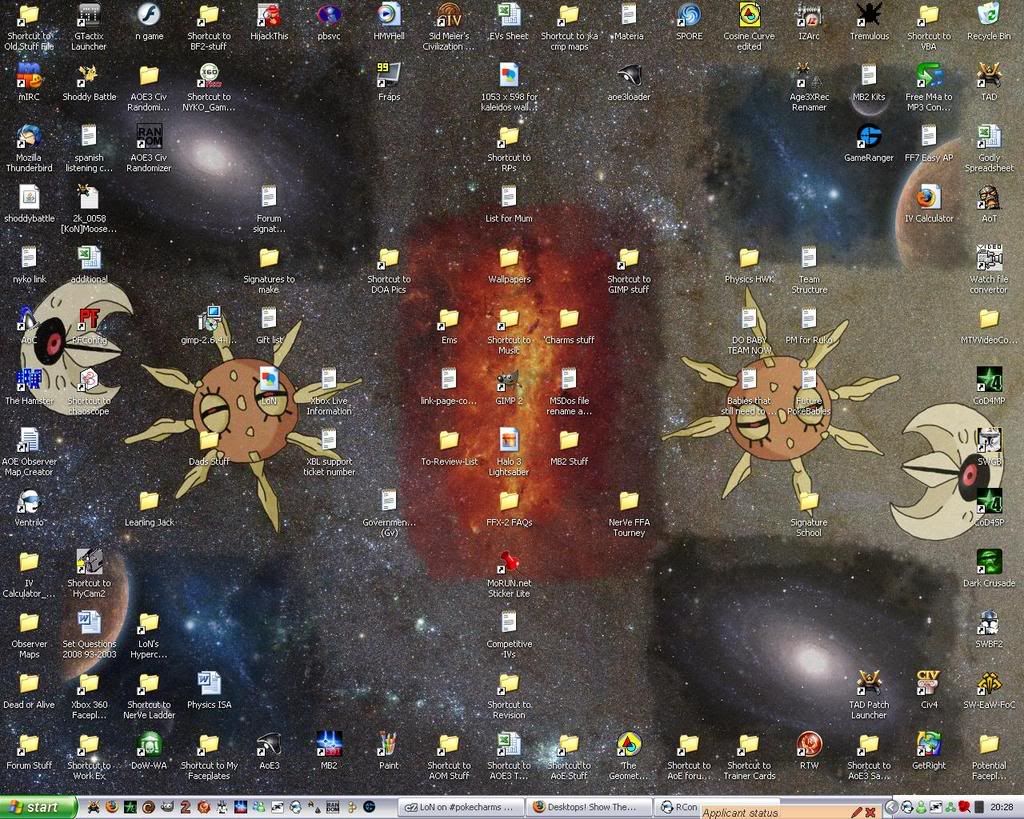The image size is (1024, 819).
Task: Open the Signature School folder
Action: [x=808, y=501]
